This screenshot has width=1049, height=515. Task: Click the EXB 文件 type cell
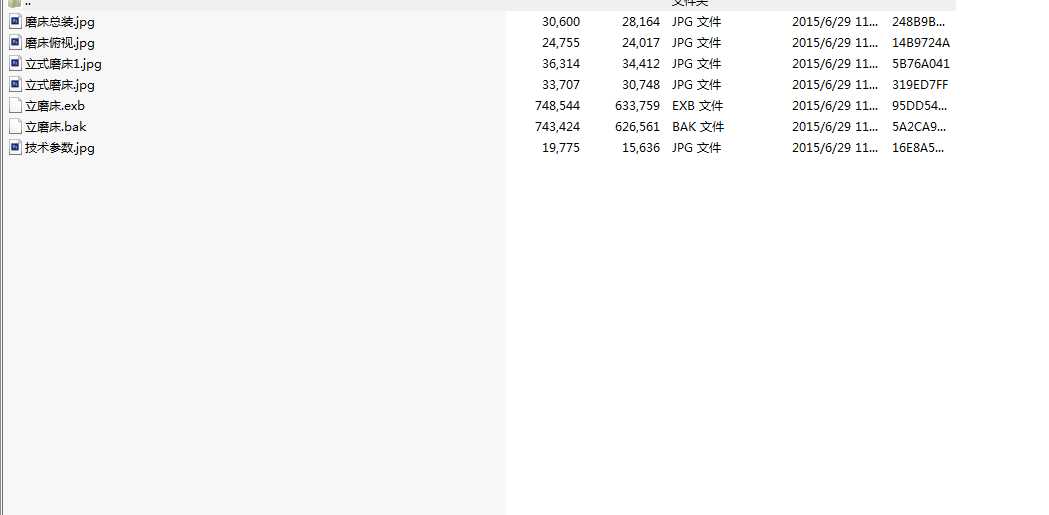(698, 106)
